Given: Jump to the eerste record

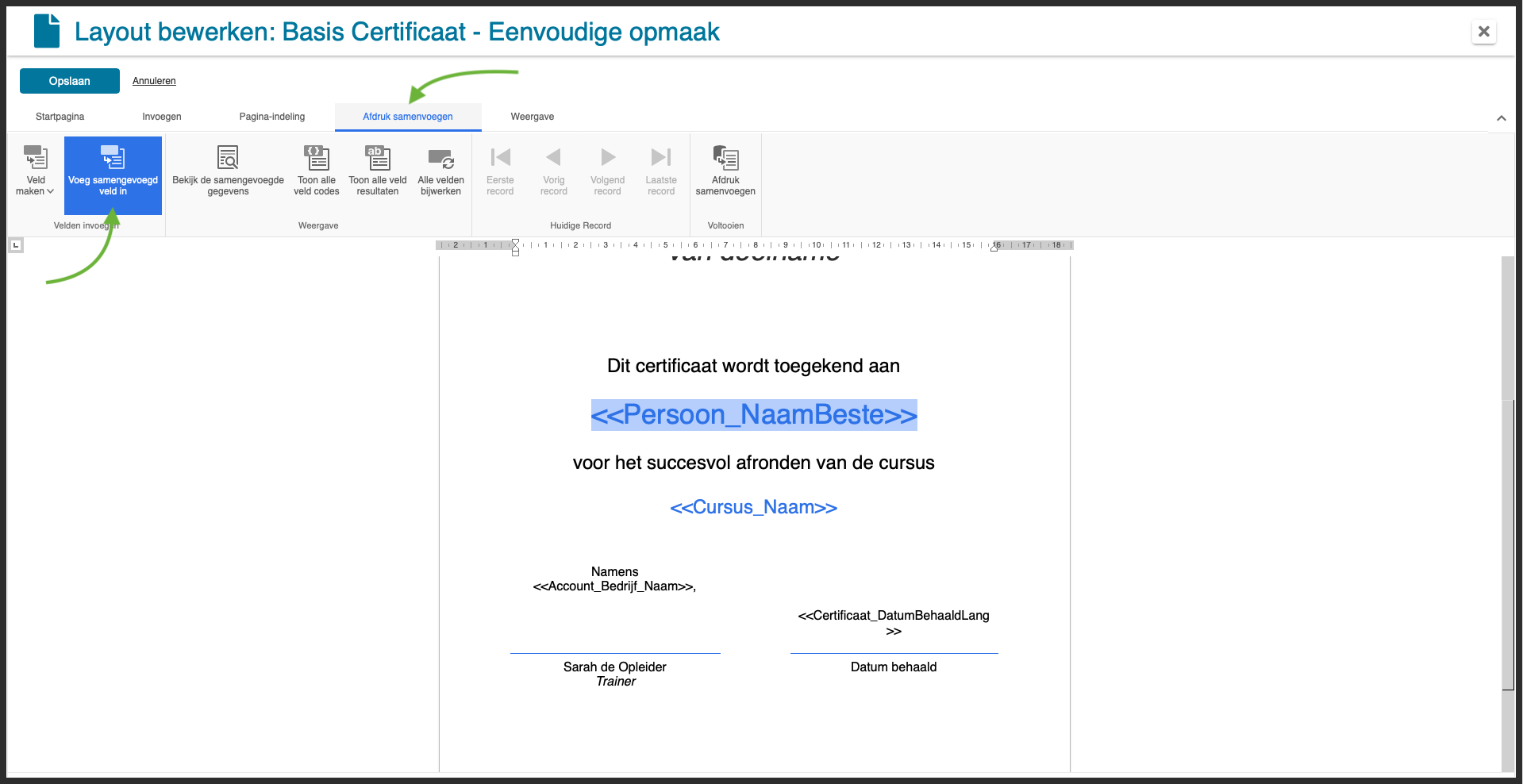Looking at the screenshot, I should pyautogui.click(x=500, y=167).
